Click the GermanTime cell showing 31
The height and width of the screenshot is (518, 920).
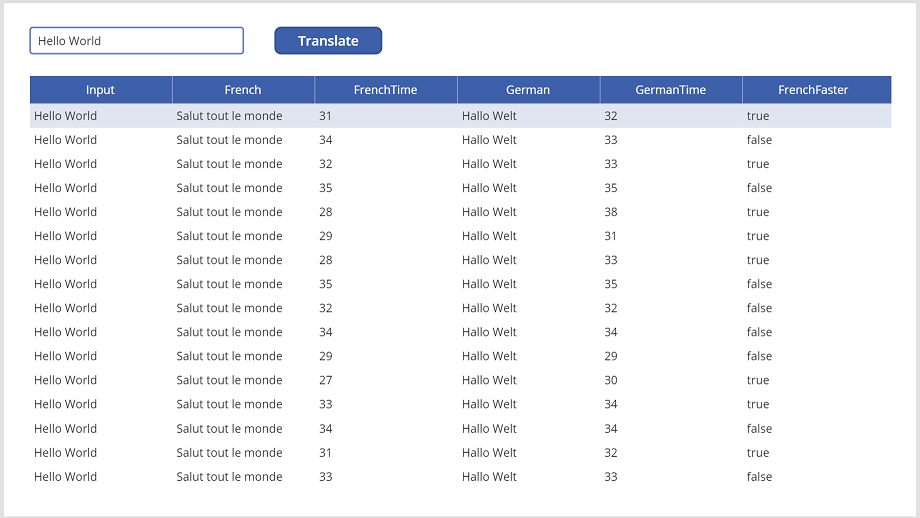(611, 236)
